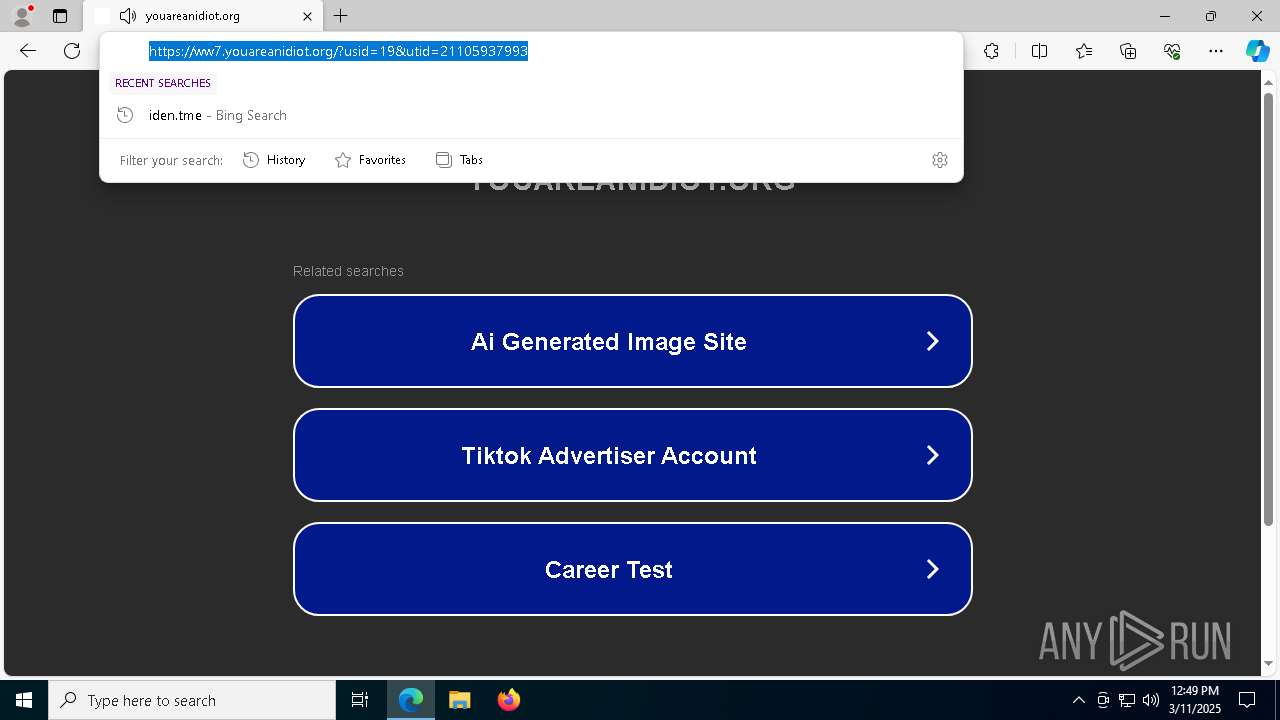Image resolution: width=1280 pixels, height=720 pixels.
Task: Minimize the Edge window
Action: 1165,16
